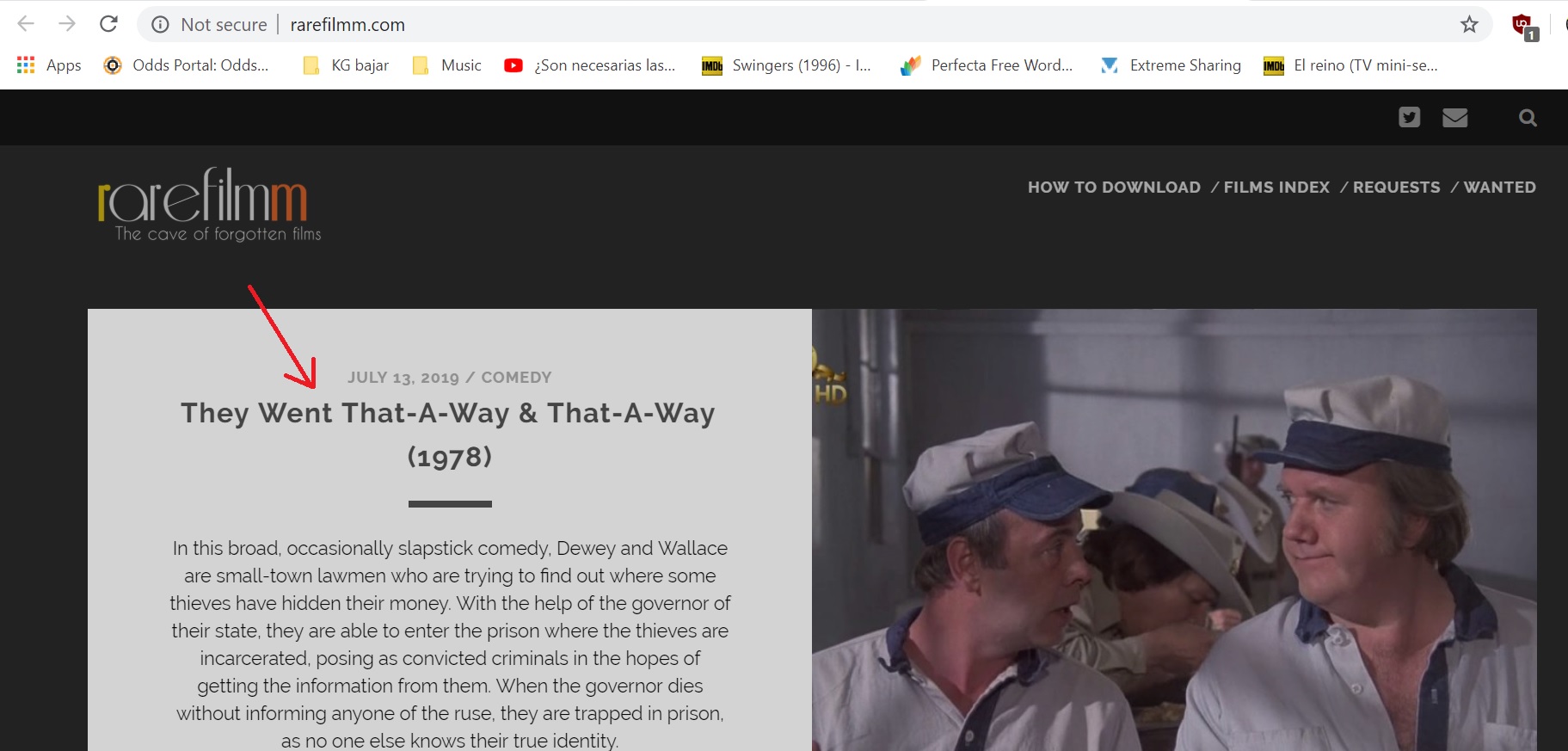The width and height of the screenshot is (1568, 751).
Task: Open the site search magnifier icon
Action: pos(1528,118)
